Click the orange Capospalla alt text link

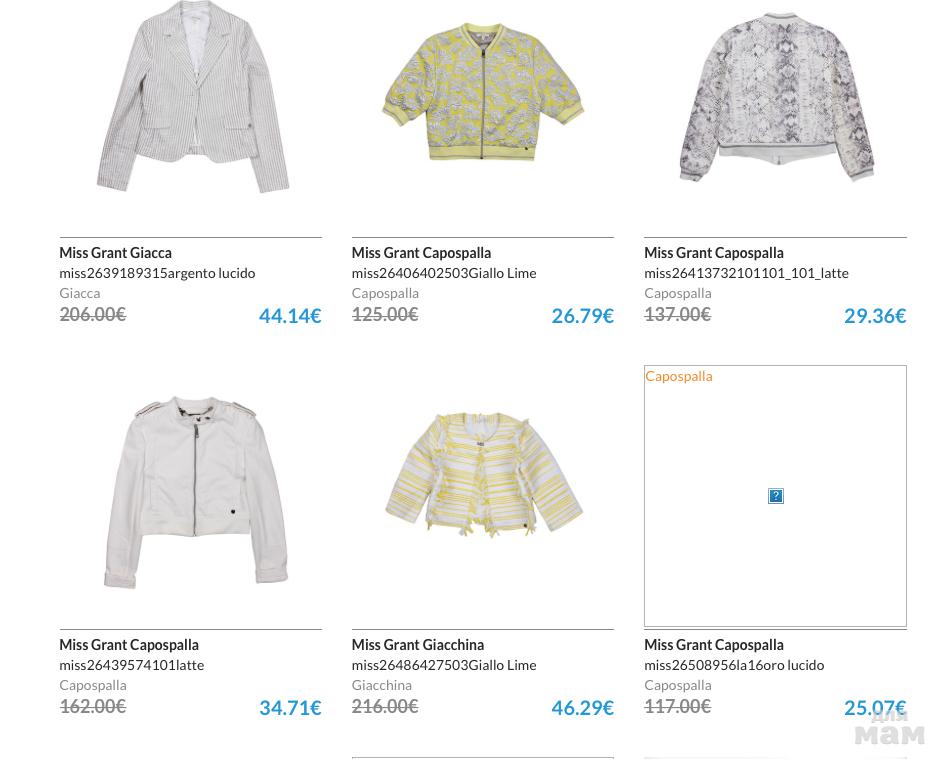678,376
